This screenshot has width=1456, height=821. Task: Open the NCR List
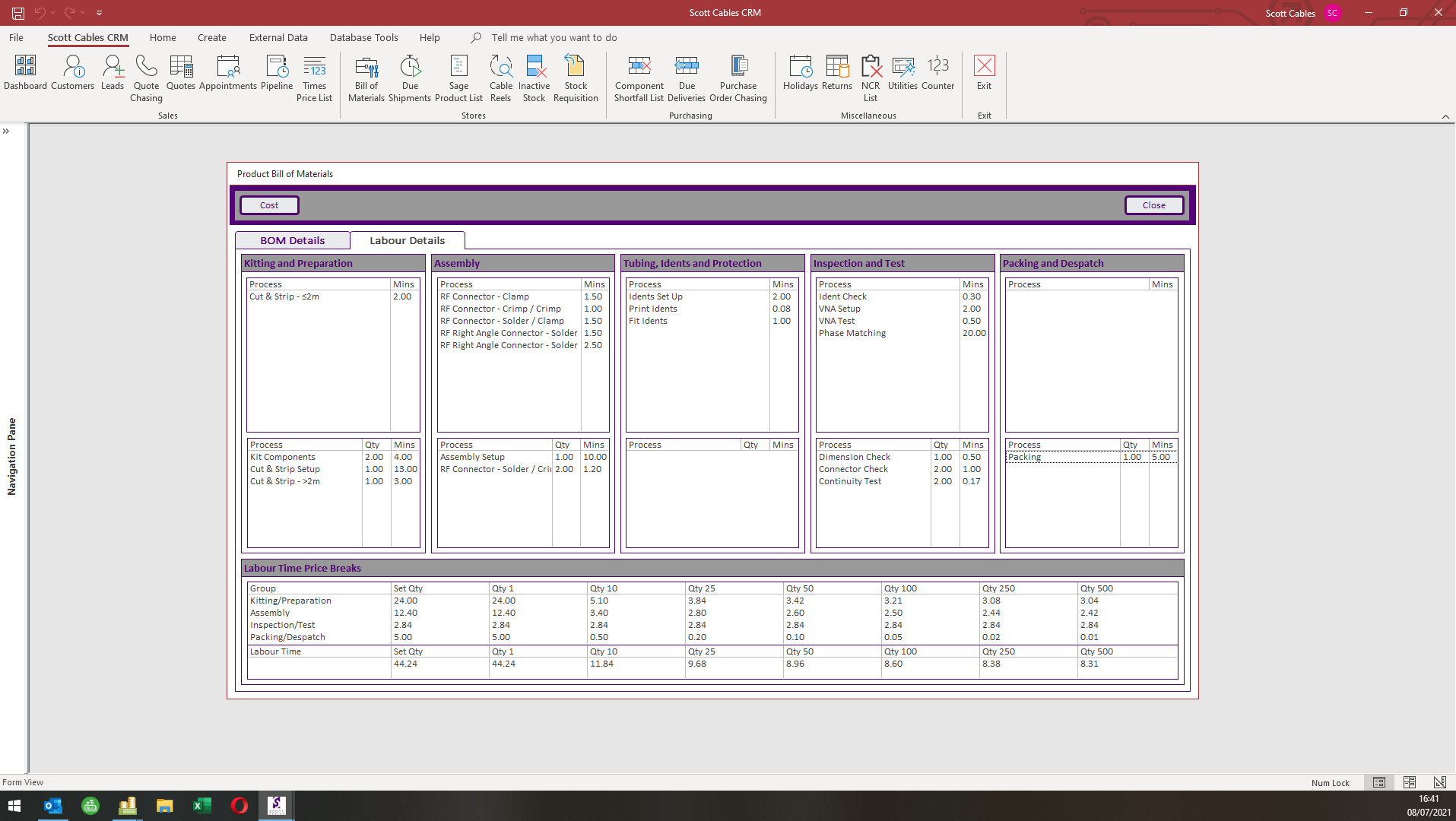(871, 78)
